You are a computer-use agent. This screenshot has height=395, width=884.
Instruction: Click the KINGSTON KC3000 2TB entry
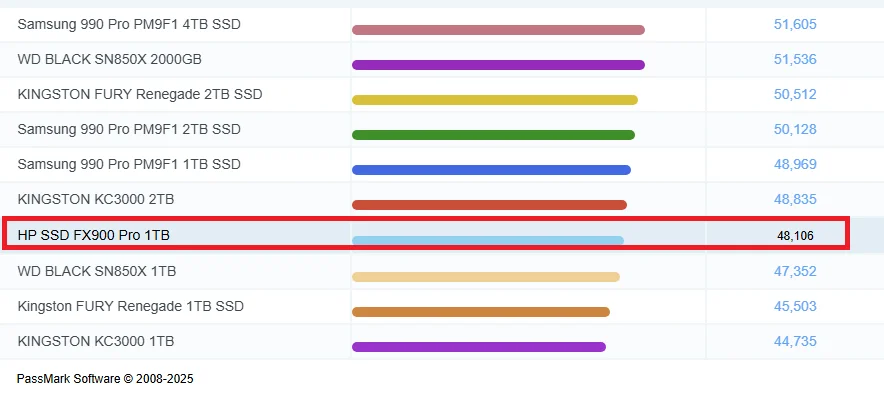(96, 199)
